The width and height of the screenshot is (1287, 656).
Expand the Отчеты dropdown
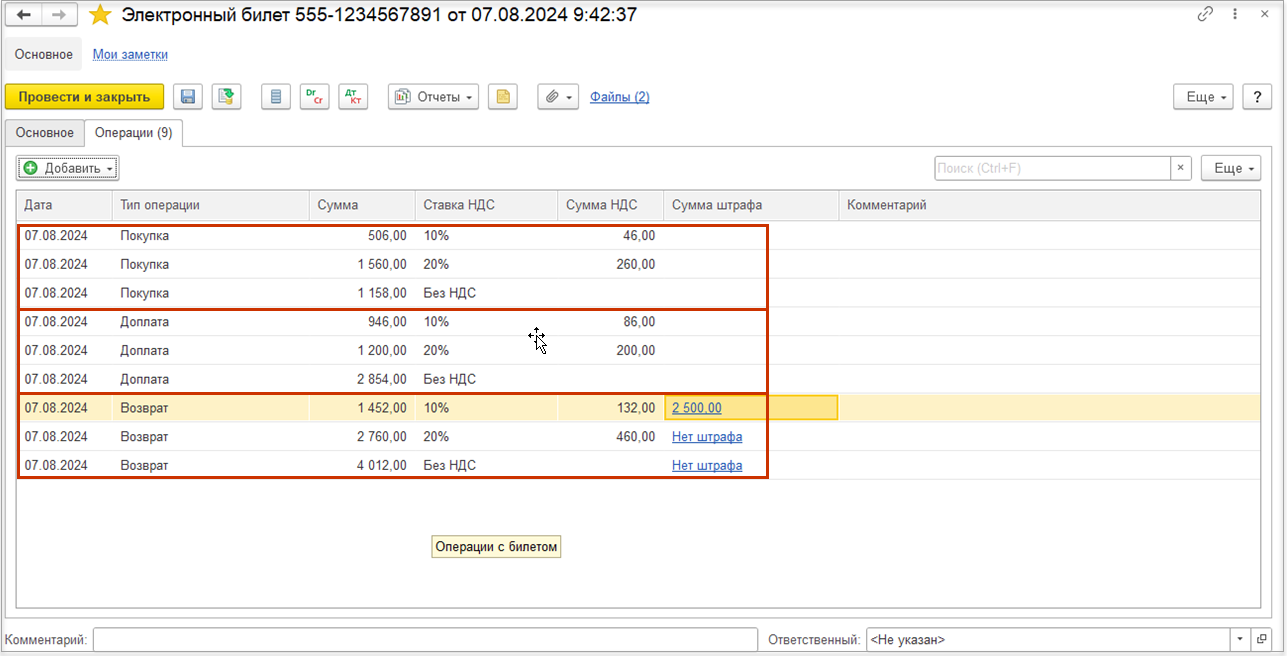[433, 97]
